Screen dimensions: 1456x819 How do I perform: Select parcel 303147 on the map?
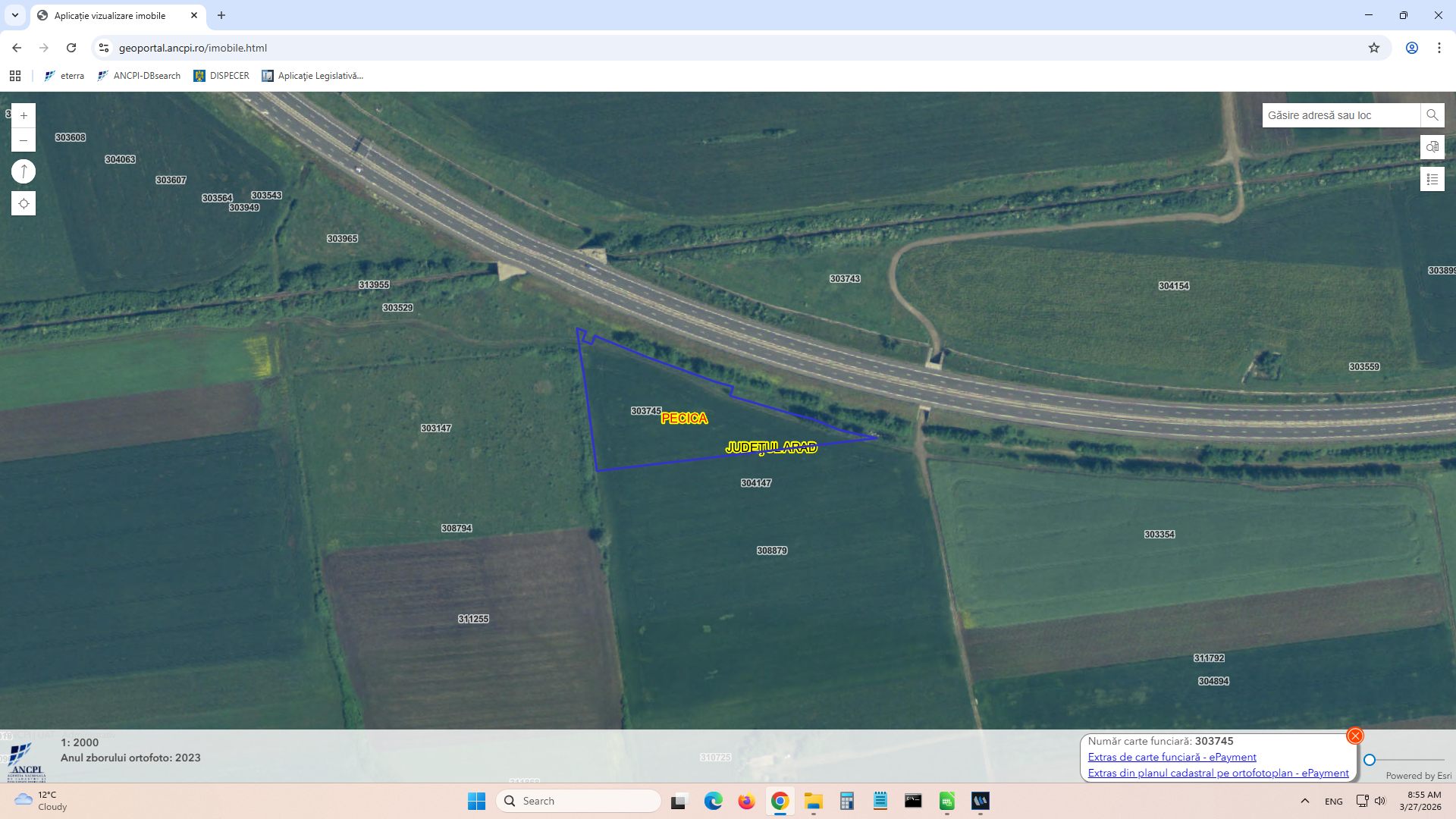pos(436,428)
